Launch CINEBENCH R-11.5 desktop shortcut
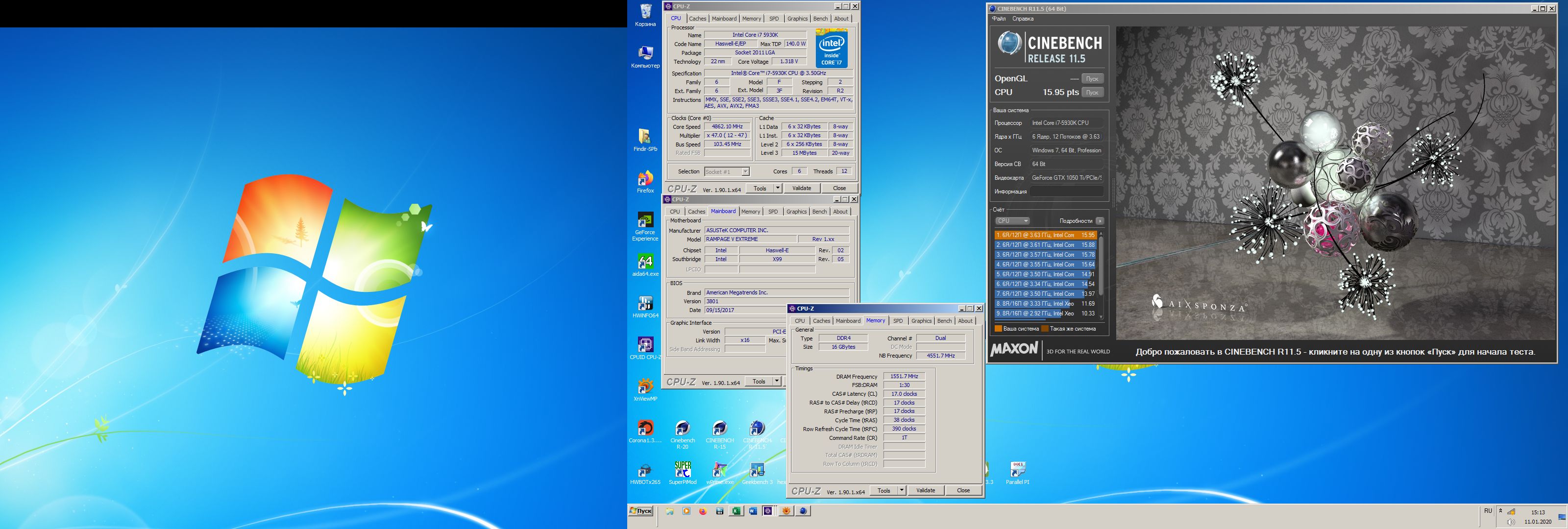 pyautogui.click(x=757, y=434)
